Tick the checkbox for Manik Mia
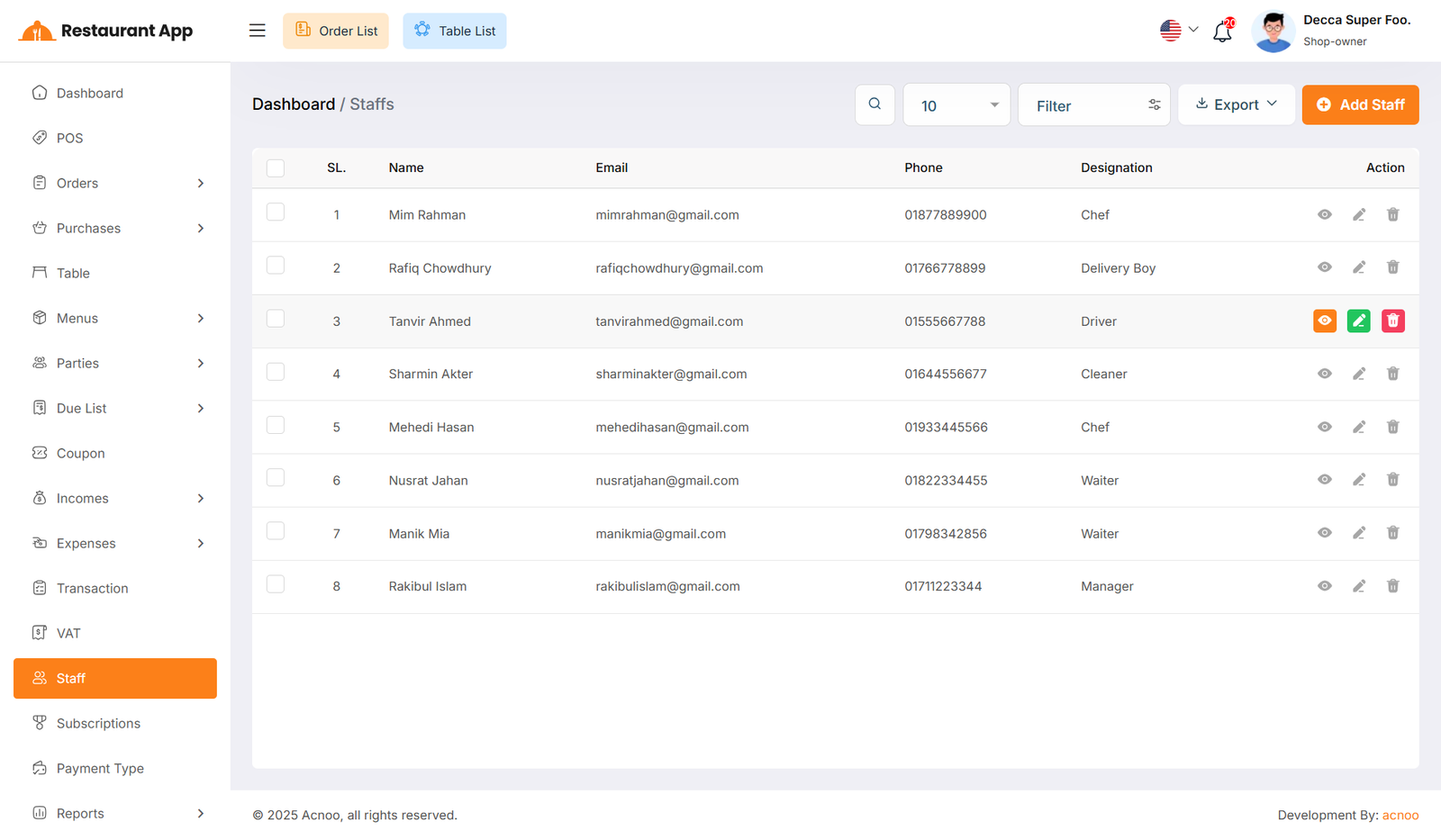This screenshot has width=1441, height=840. point(276,531)
